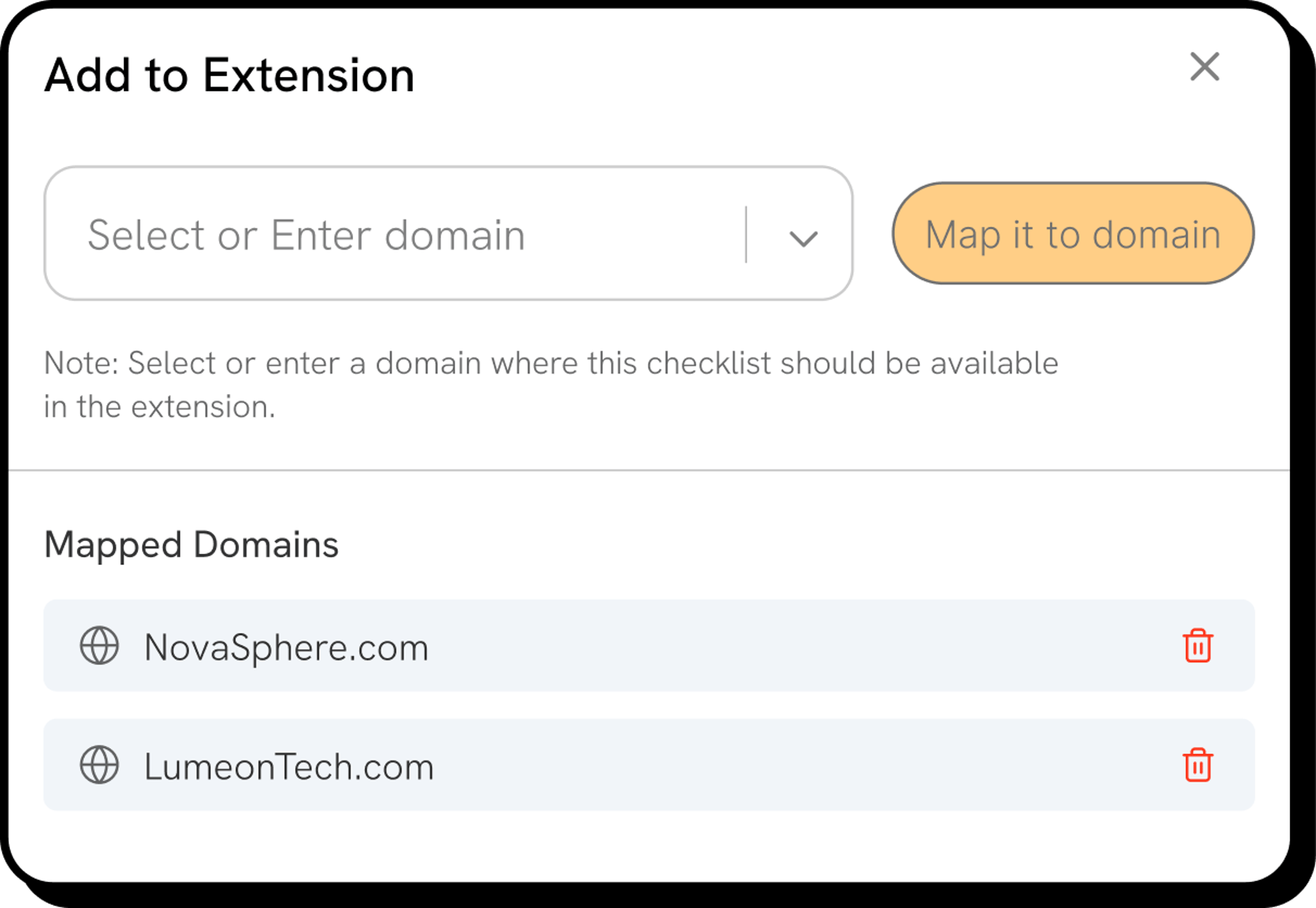This screenshot has height=908, width=1316.
Task: Delete the NovaSphere.com mapped domain
Action: click(1197, 646)
